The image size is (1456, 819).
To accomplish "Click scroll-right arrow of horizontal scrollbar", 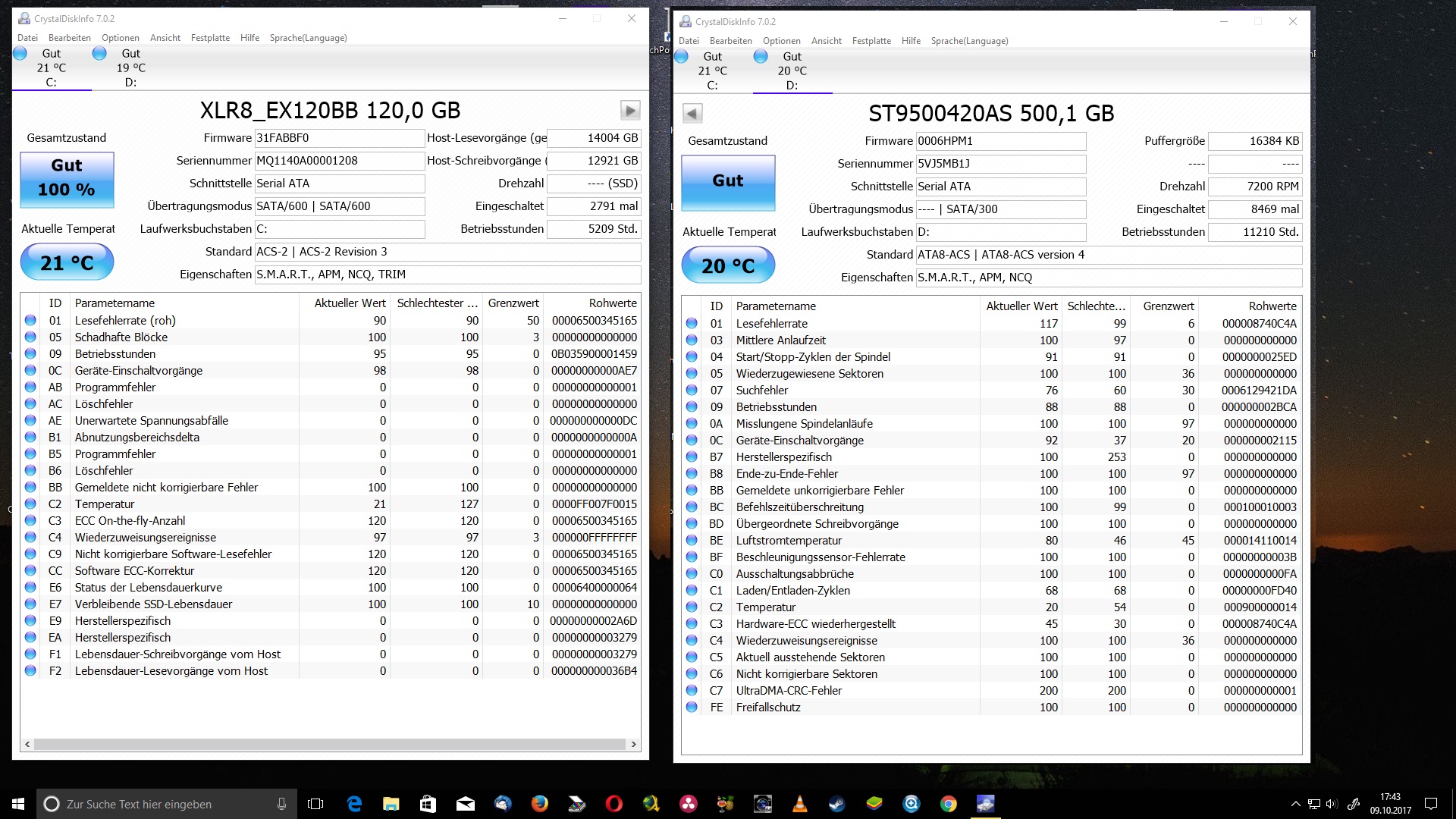I will 633,745.
